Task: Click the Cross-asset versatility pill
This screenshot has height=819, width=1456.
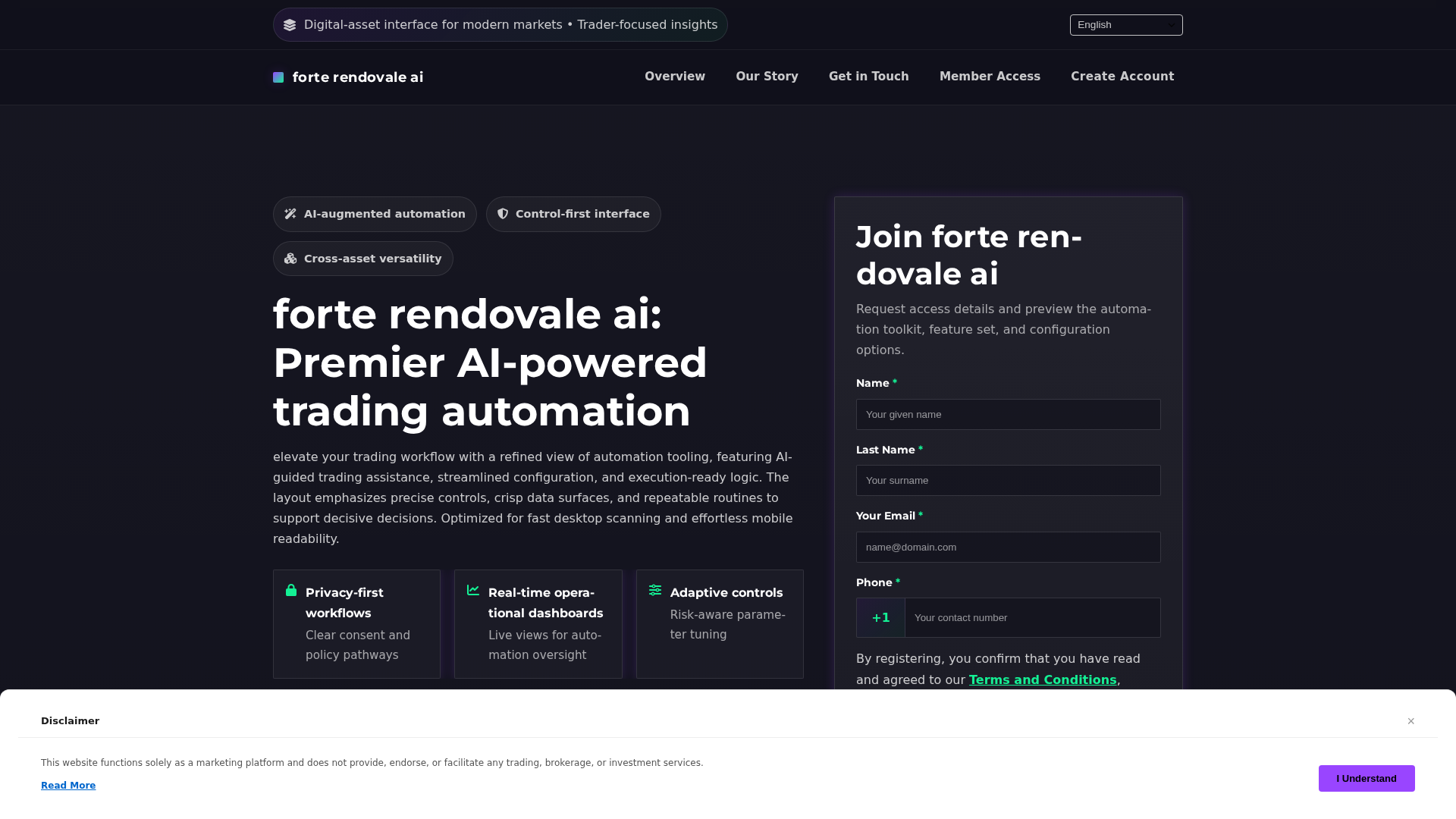Action: tap(363, 259)
